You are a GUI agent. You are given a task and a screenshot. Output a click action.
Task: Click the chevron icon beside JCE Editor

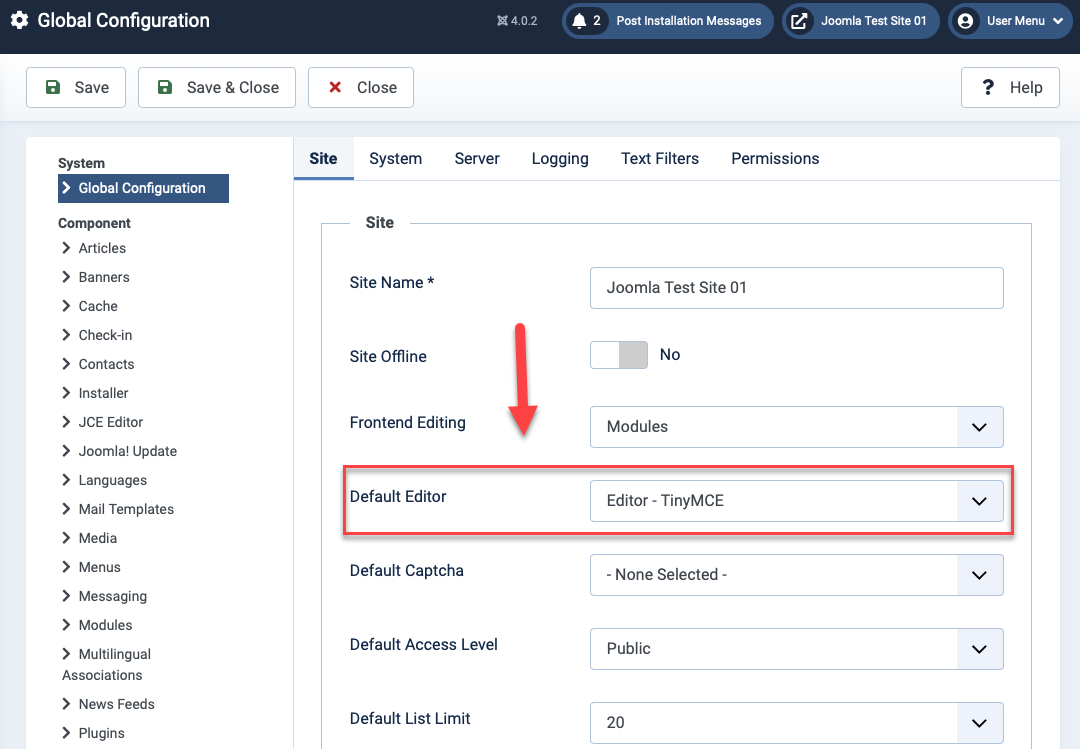(66, 422)
